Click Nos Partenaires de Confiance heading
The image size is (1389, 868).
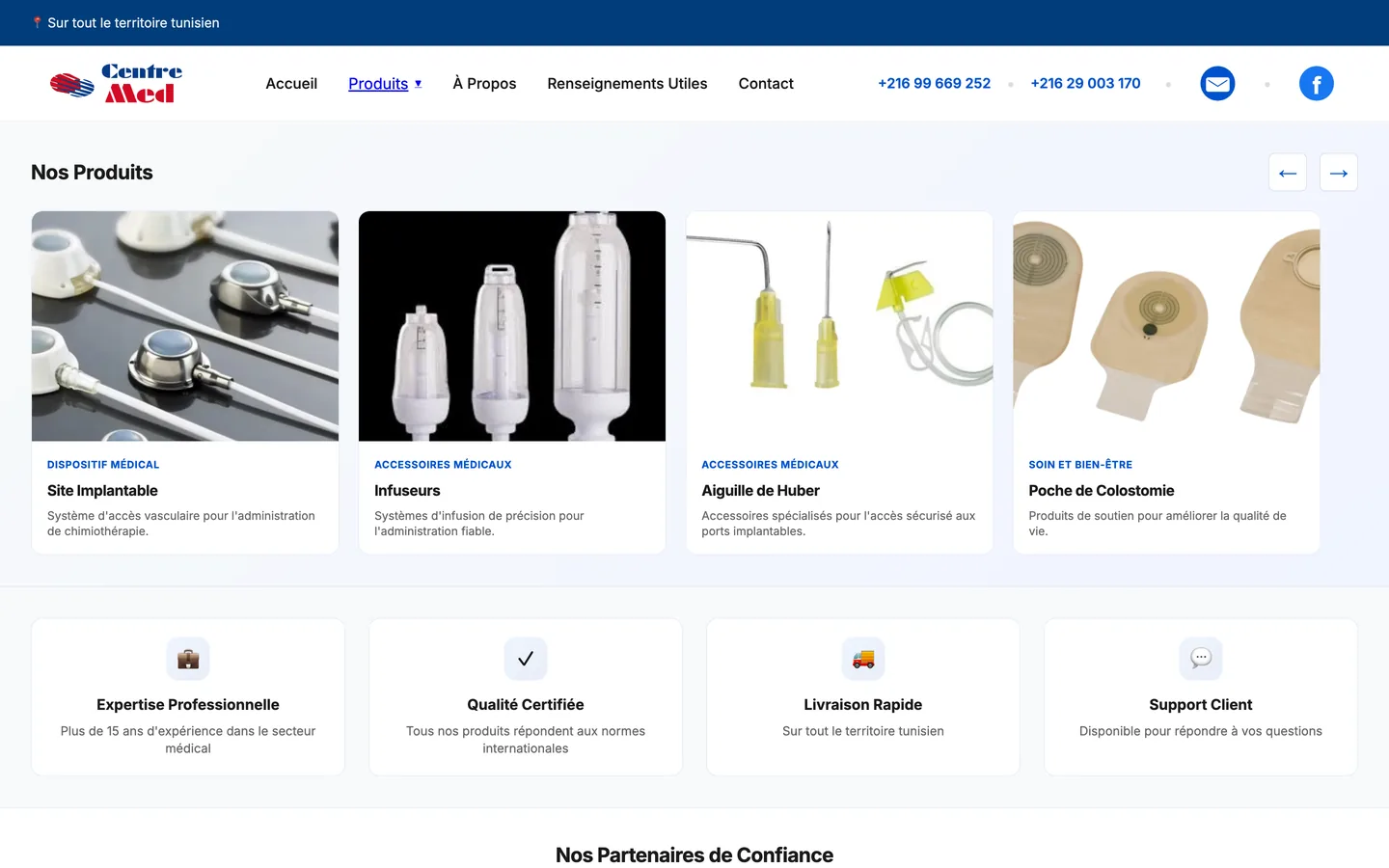pos(694,855)
